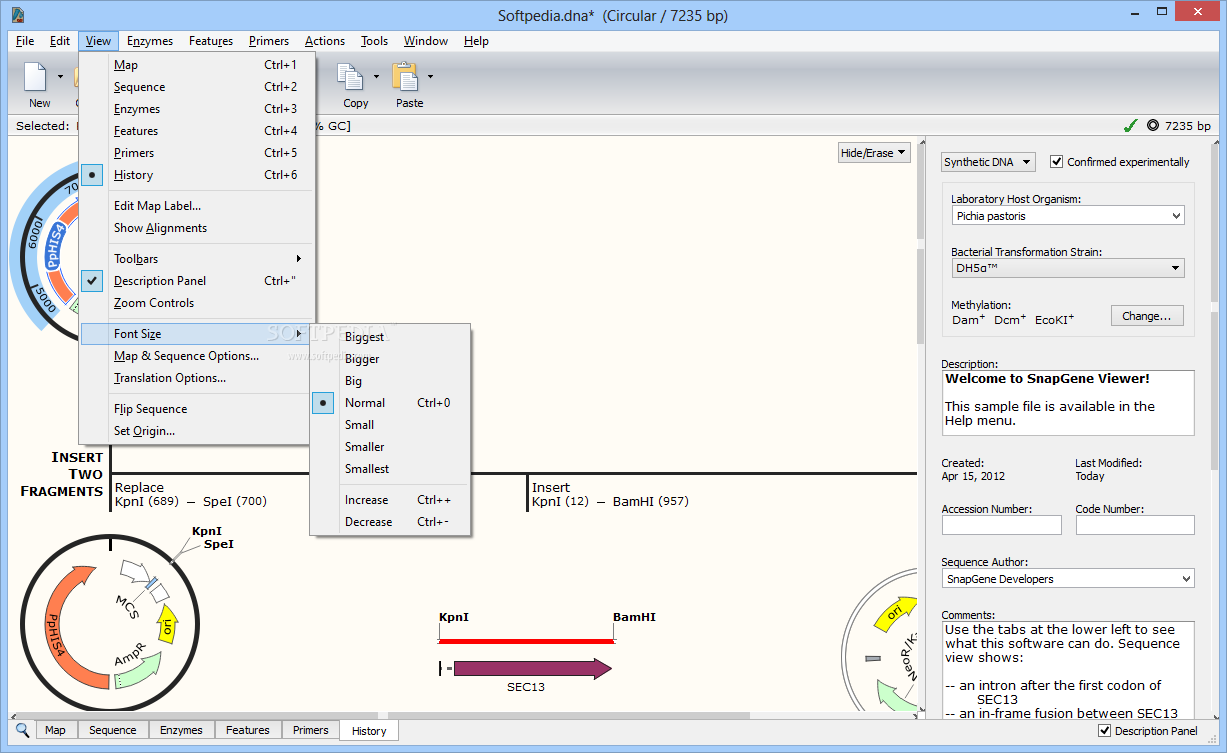This screenshot has width=1227, height=753.
Task: Click the Change... methylation button
Action: click(1147, 316)
